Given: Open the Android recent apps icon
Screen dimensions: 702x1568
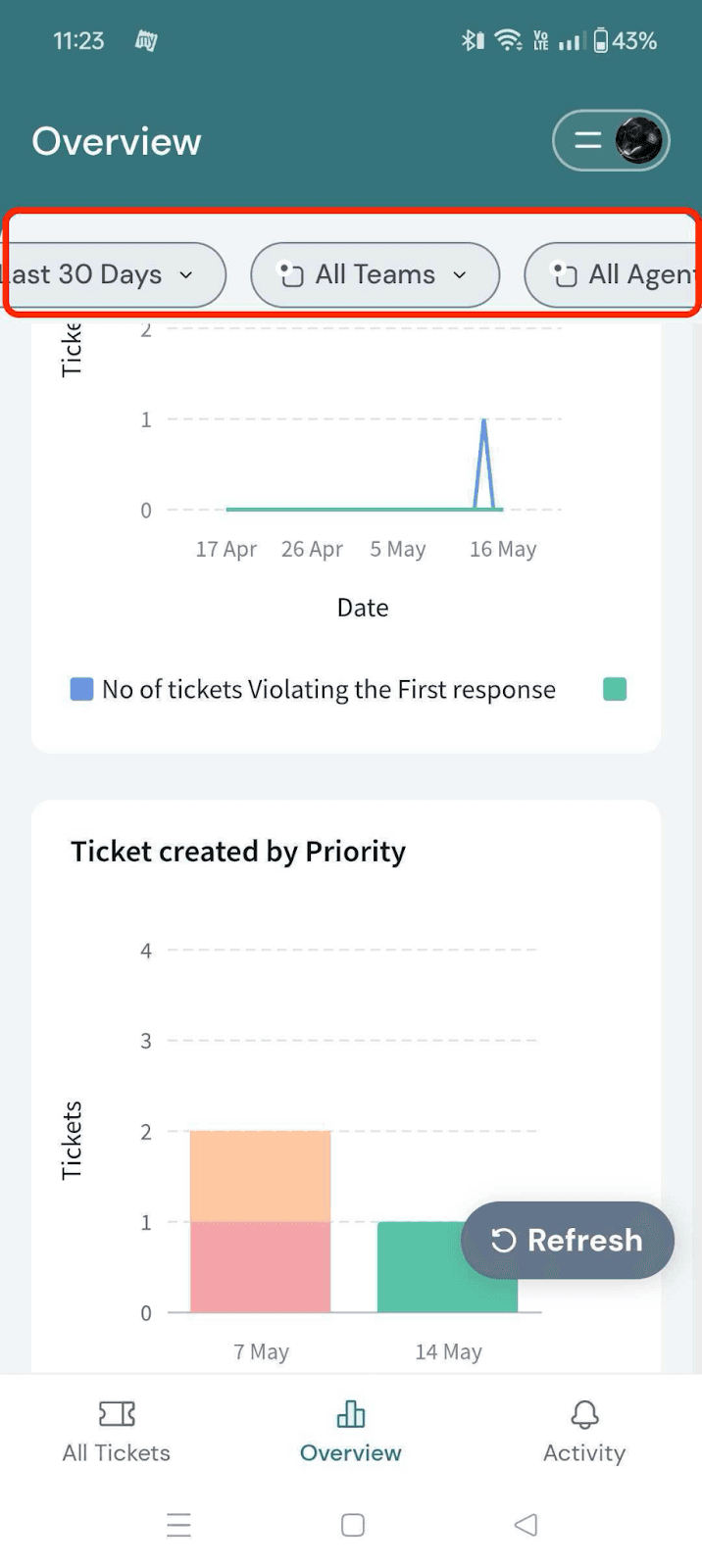Looking at the screenshot, I should (178, 1525).
